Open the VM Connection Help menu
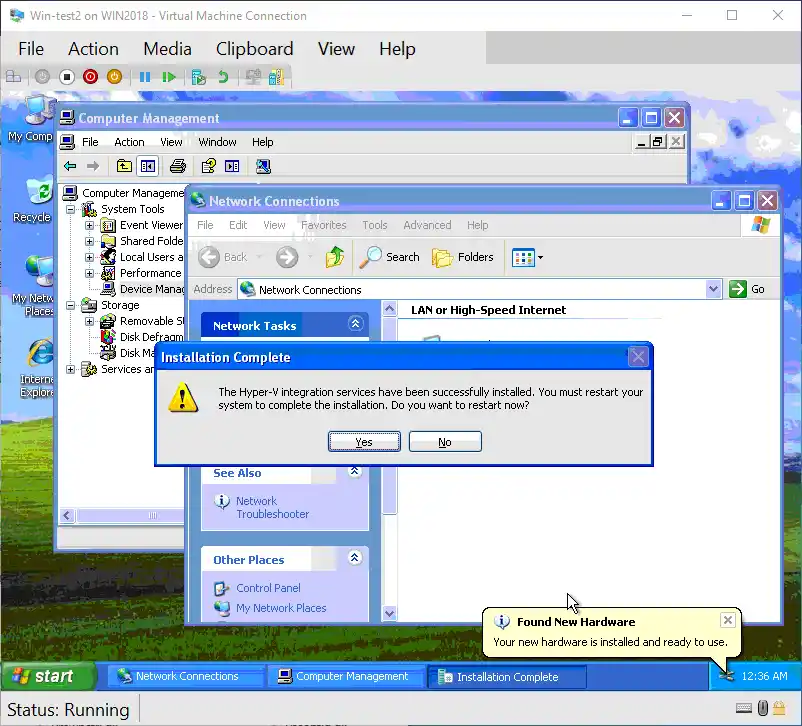802x726 pixels. pos(397,49)
